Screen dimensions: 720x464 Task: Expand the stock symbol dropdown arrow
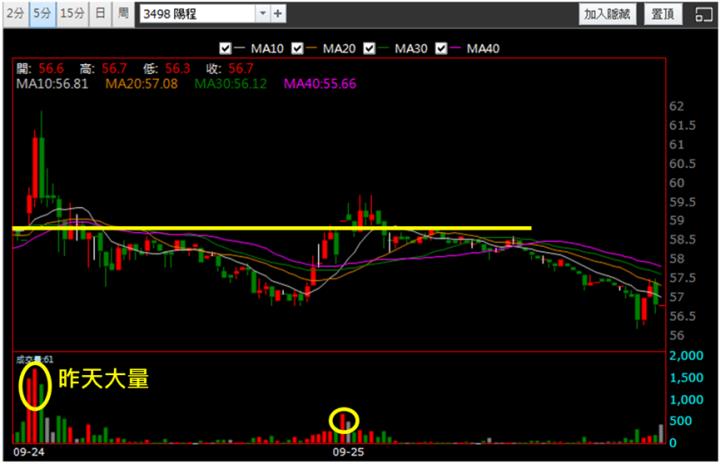tap(262, 14)
